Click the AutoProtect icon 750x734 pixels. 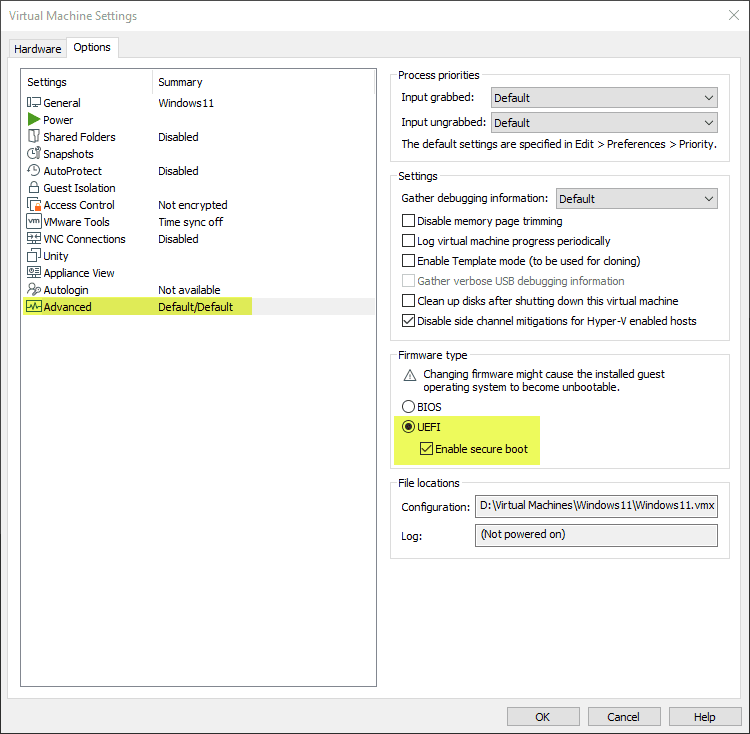coord(33,170)
